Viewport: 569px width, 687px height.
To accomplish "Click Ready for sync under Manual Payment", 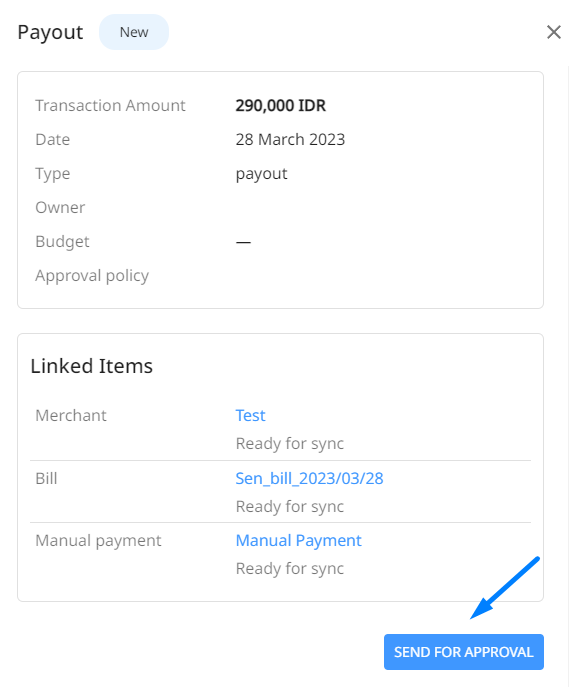I will tap(290, 569).
